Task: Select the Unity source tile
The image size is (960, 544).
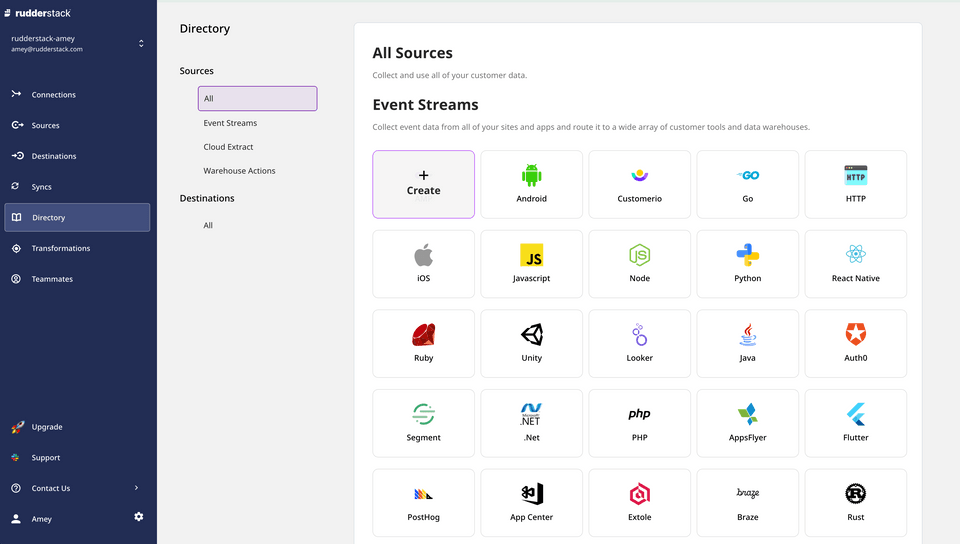Action: [531, 344]
